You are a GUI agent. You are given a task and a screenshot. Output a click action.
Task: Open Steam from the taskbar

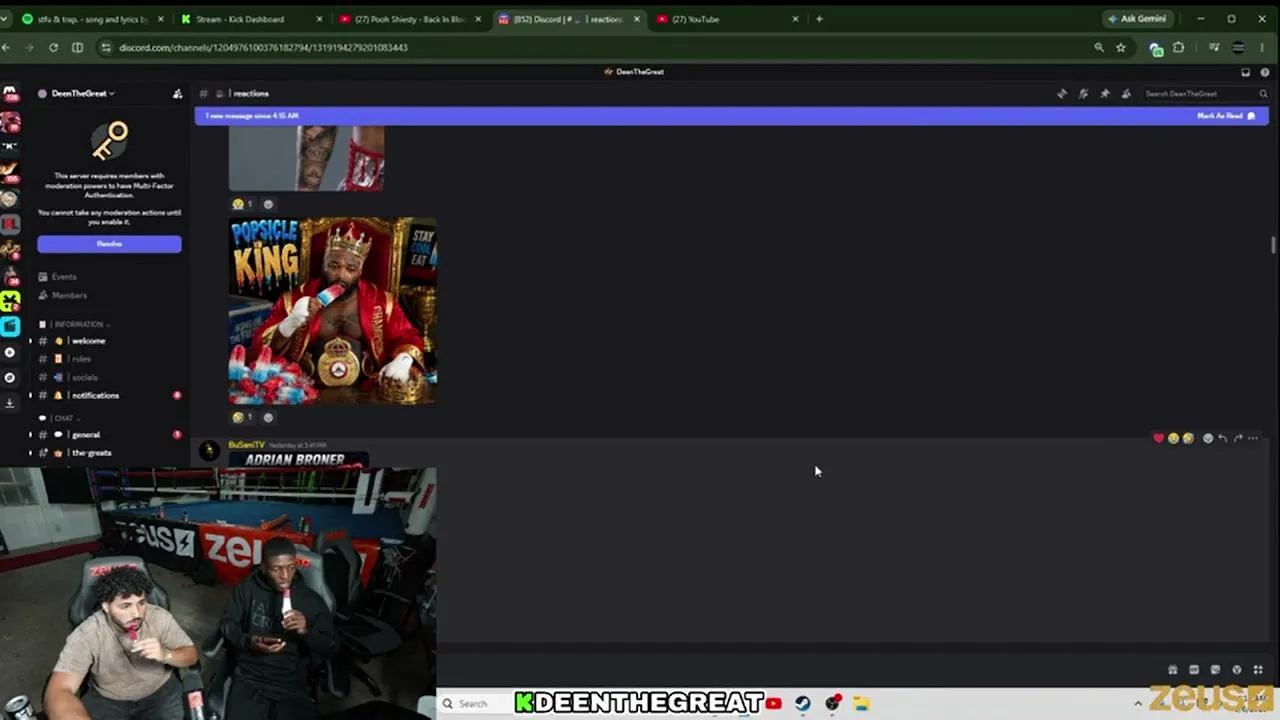click(802, 704)
